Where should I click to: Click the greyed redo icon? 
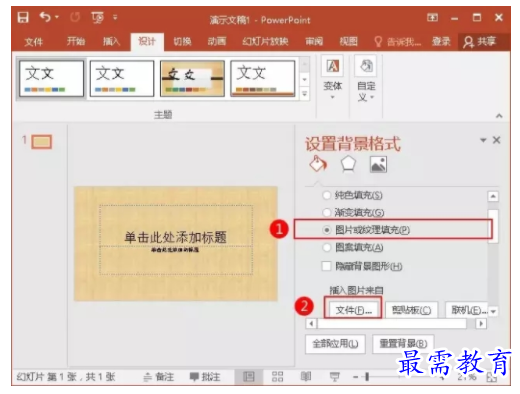coord(75,17)
